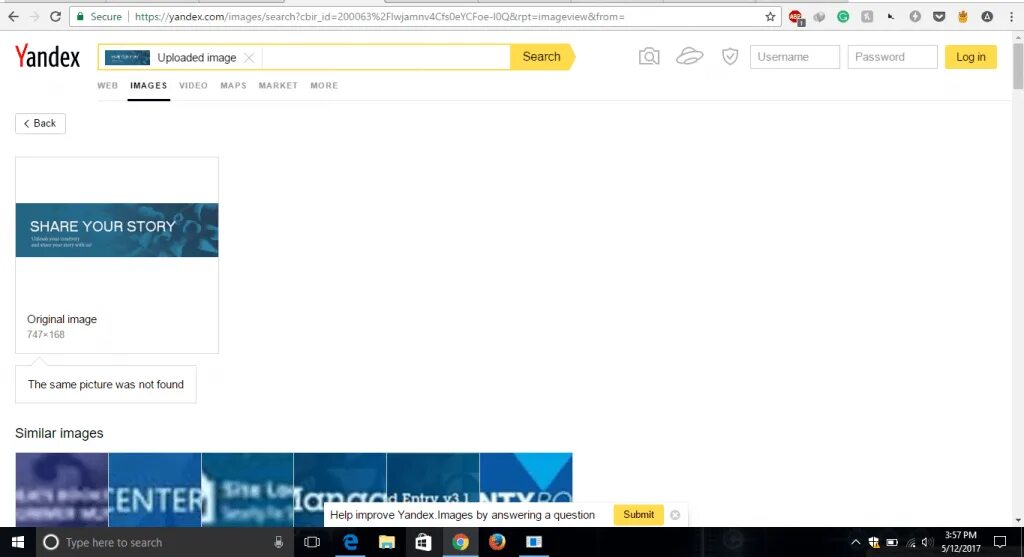
Task: Open the Share Your Story original image
Action: 117,230
